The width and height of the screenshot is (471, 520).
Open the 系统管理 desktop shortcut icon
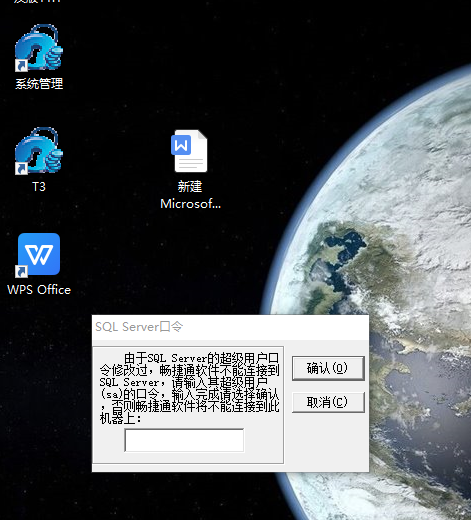click(x=39, y=48)
